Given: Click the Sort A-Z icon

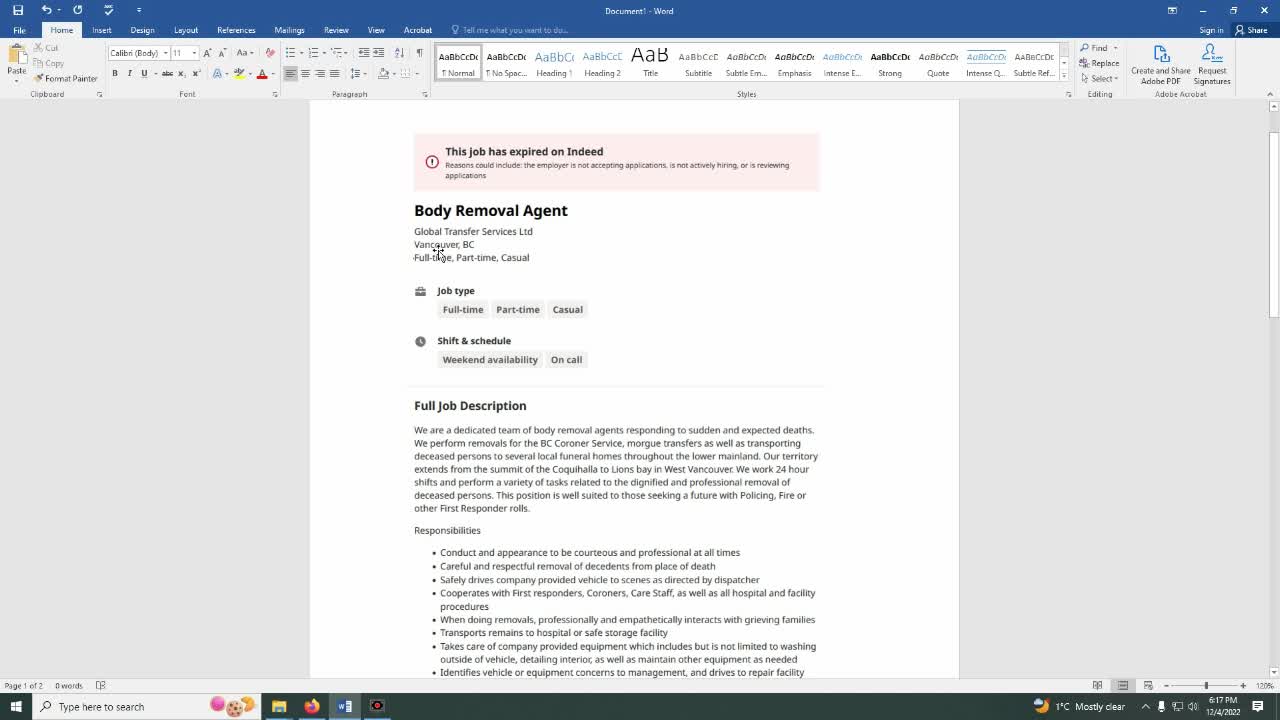Looking at the screenshot, I should point(399,53).
